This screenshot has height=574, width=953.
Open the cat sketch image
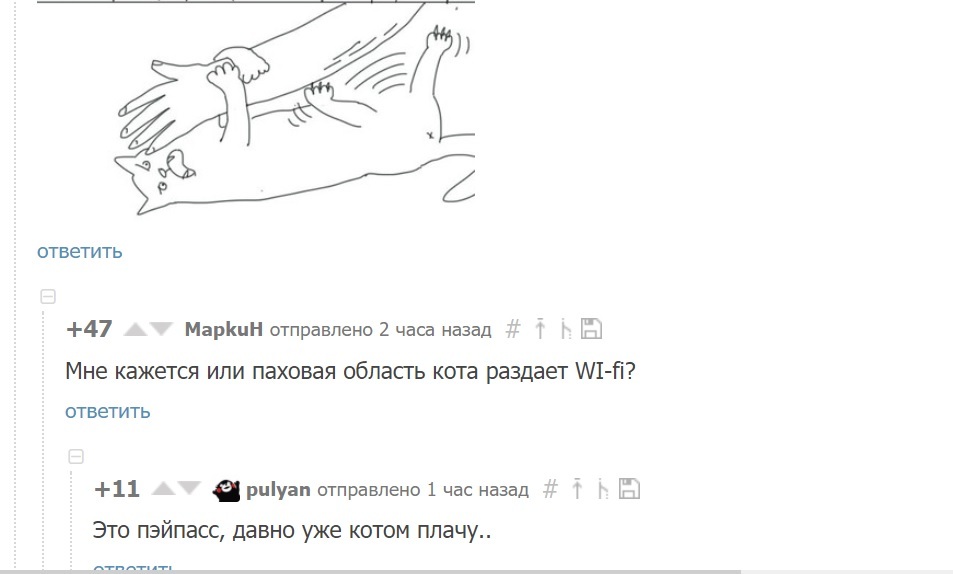point(256,108)
